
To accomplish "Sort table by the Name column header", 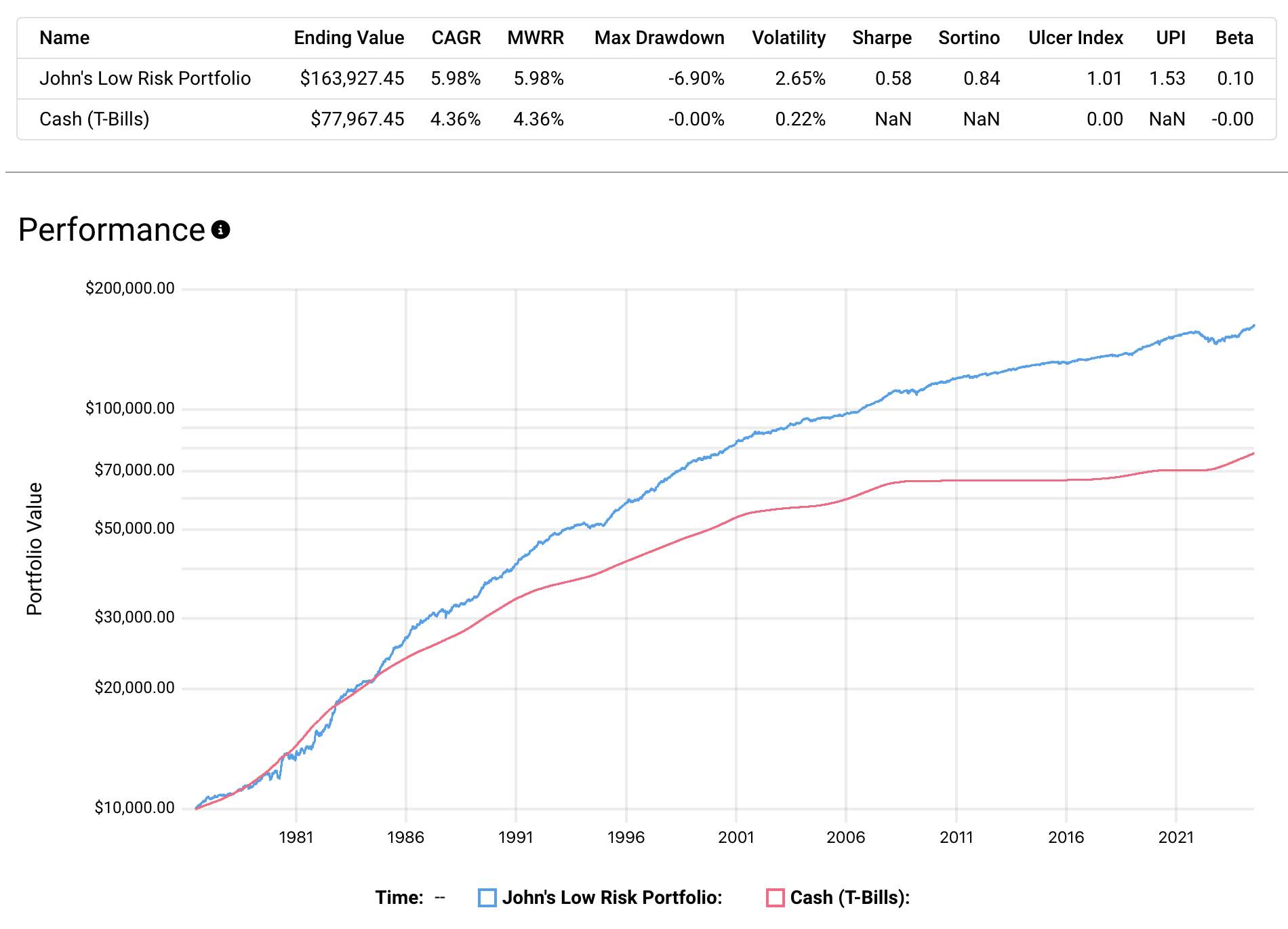I will point(64,38).
